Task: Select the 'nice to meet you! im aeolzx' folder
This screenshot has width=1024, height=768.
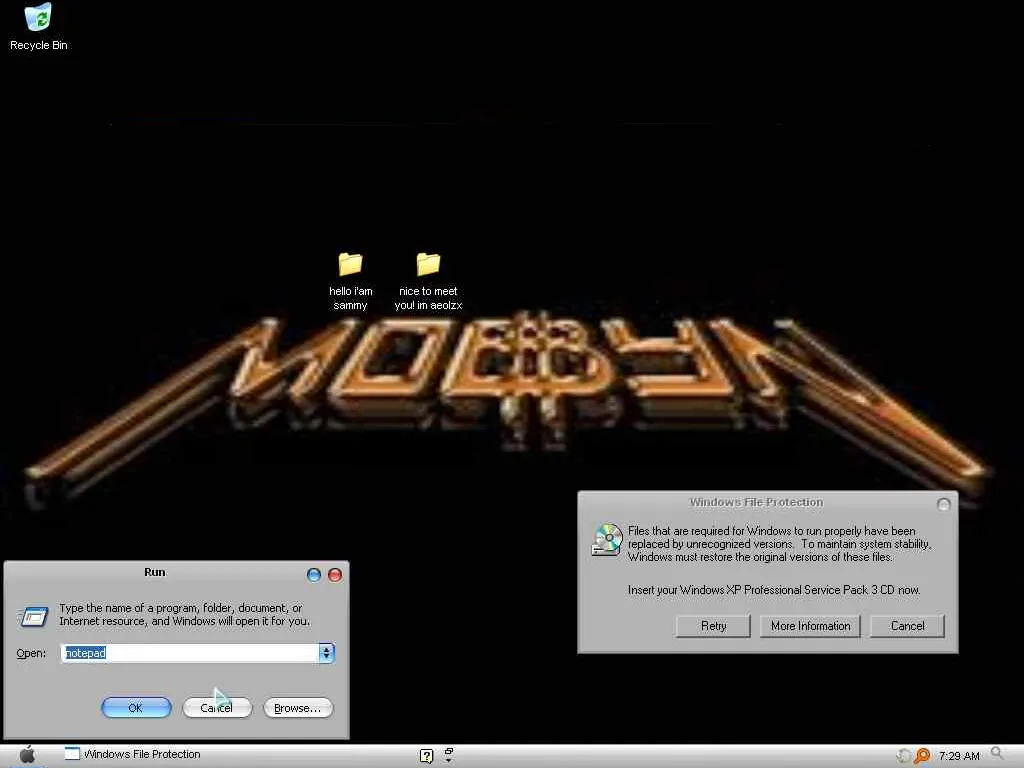Action: click(x=428, y=281)
